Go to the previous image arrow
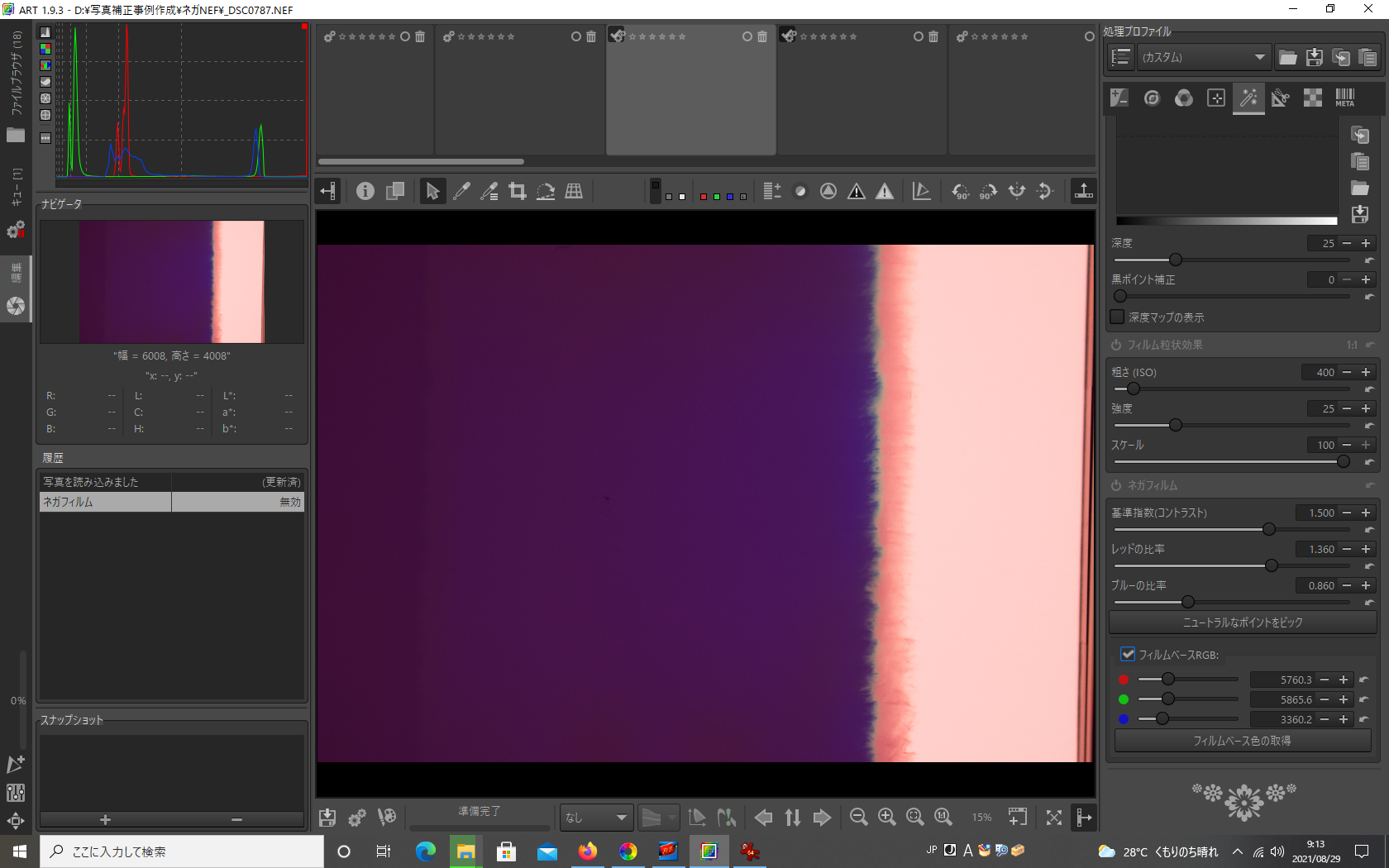 click(x=764, y=818)
